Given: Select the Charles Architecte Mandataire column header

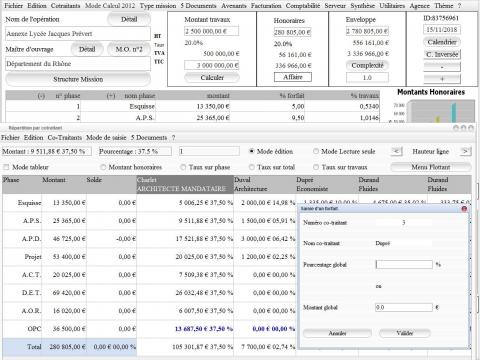Looking at the screenshot, I should [x=185, y=184].
